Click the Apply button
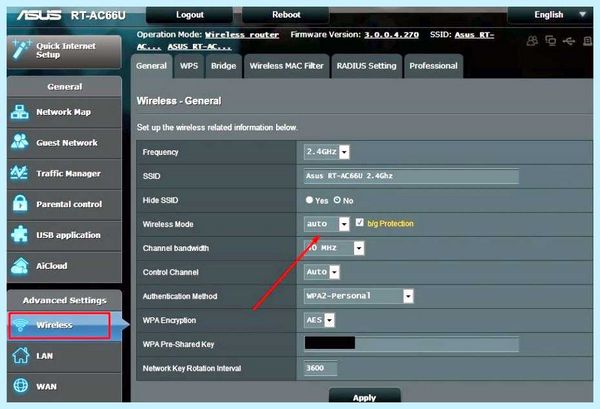The image size is (600, 409). [365, 396]
